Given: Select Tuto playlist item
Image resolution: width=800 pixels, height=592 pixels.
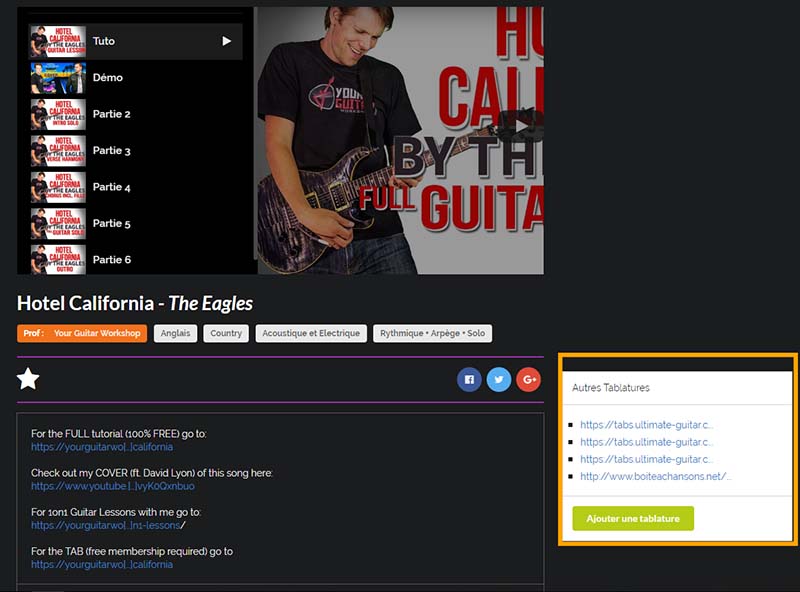Looking at the screenshot, I should point(135,41).
